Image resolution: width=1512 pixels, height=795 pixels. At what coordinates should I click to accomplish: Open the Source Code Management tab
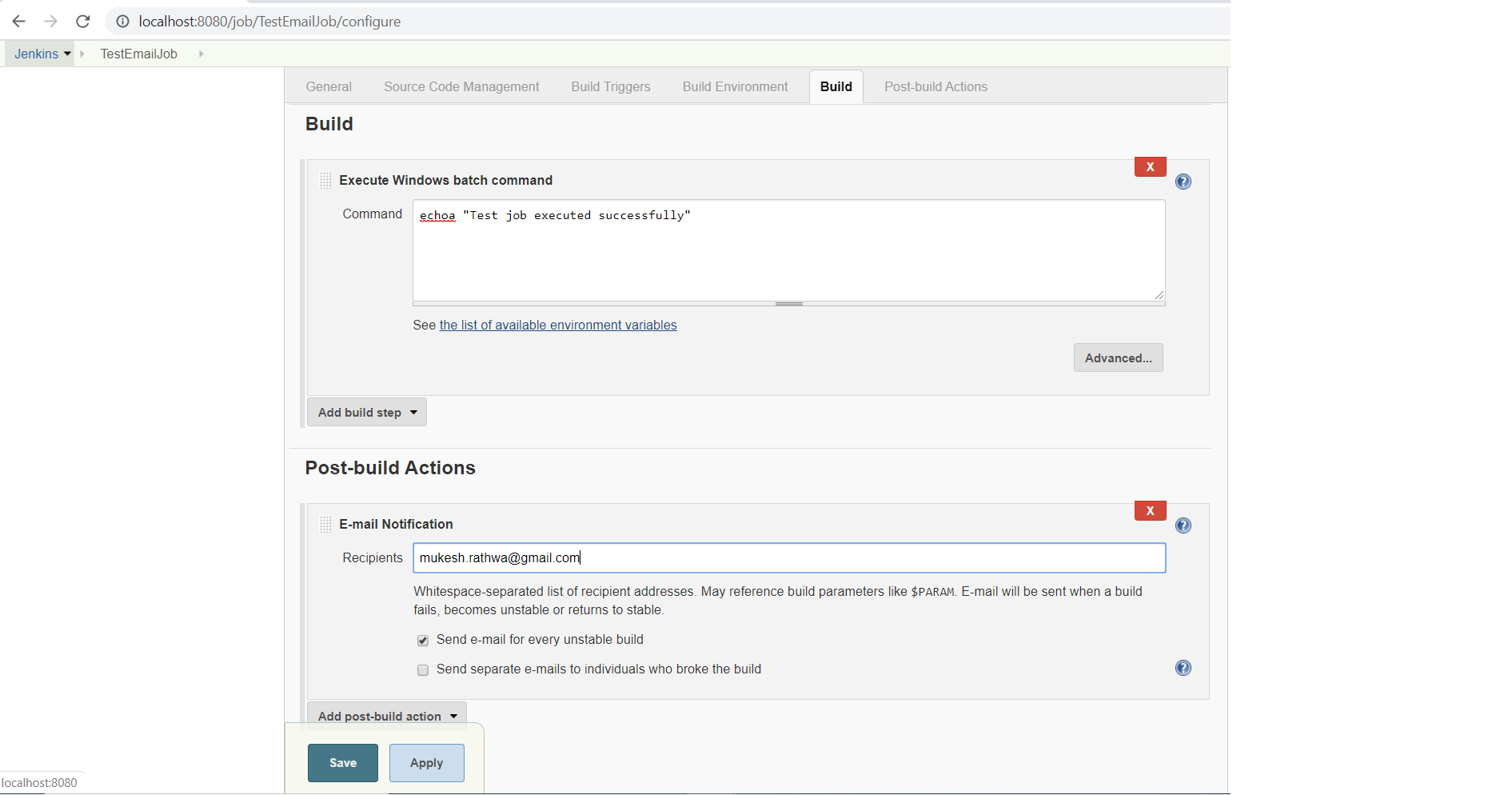(x=461, y=86)
